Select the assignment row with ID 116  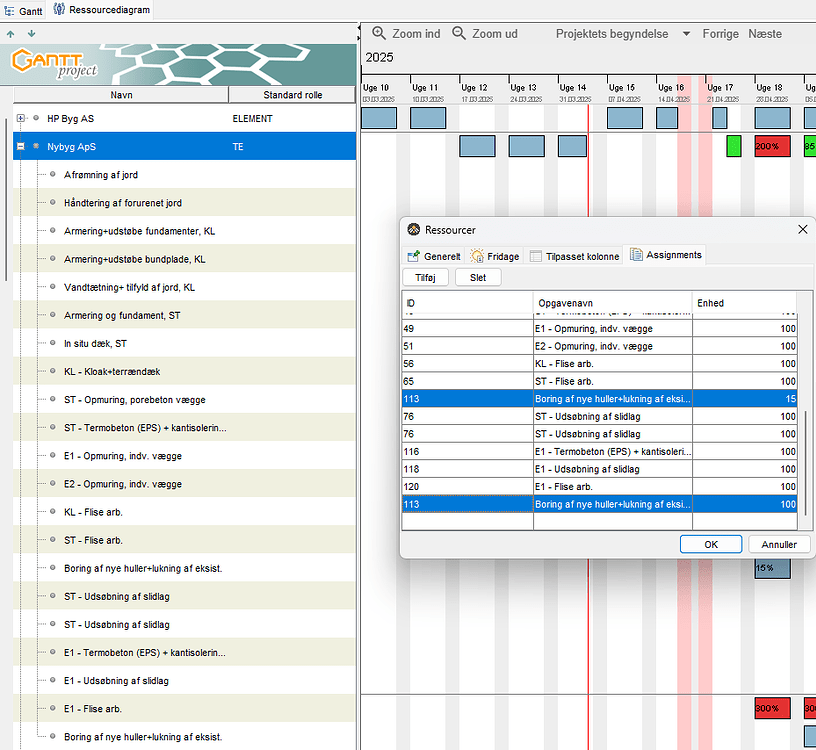(600, 451)
